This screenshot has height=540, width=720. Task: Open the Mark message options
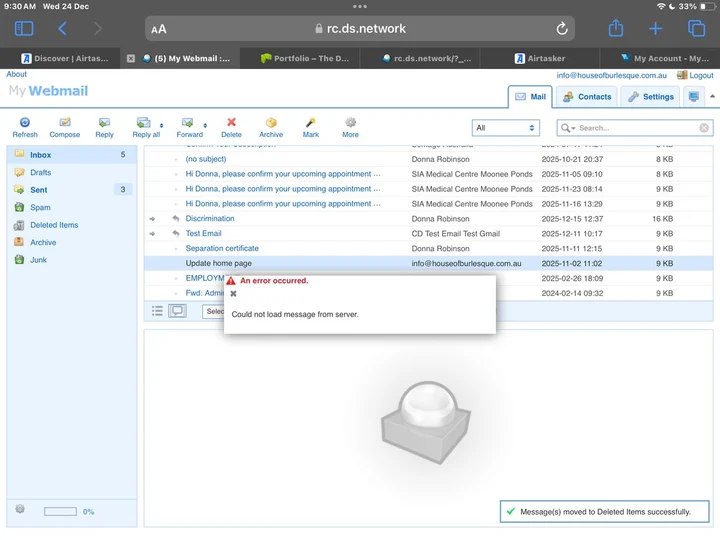[311, 127]
